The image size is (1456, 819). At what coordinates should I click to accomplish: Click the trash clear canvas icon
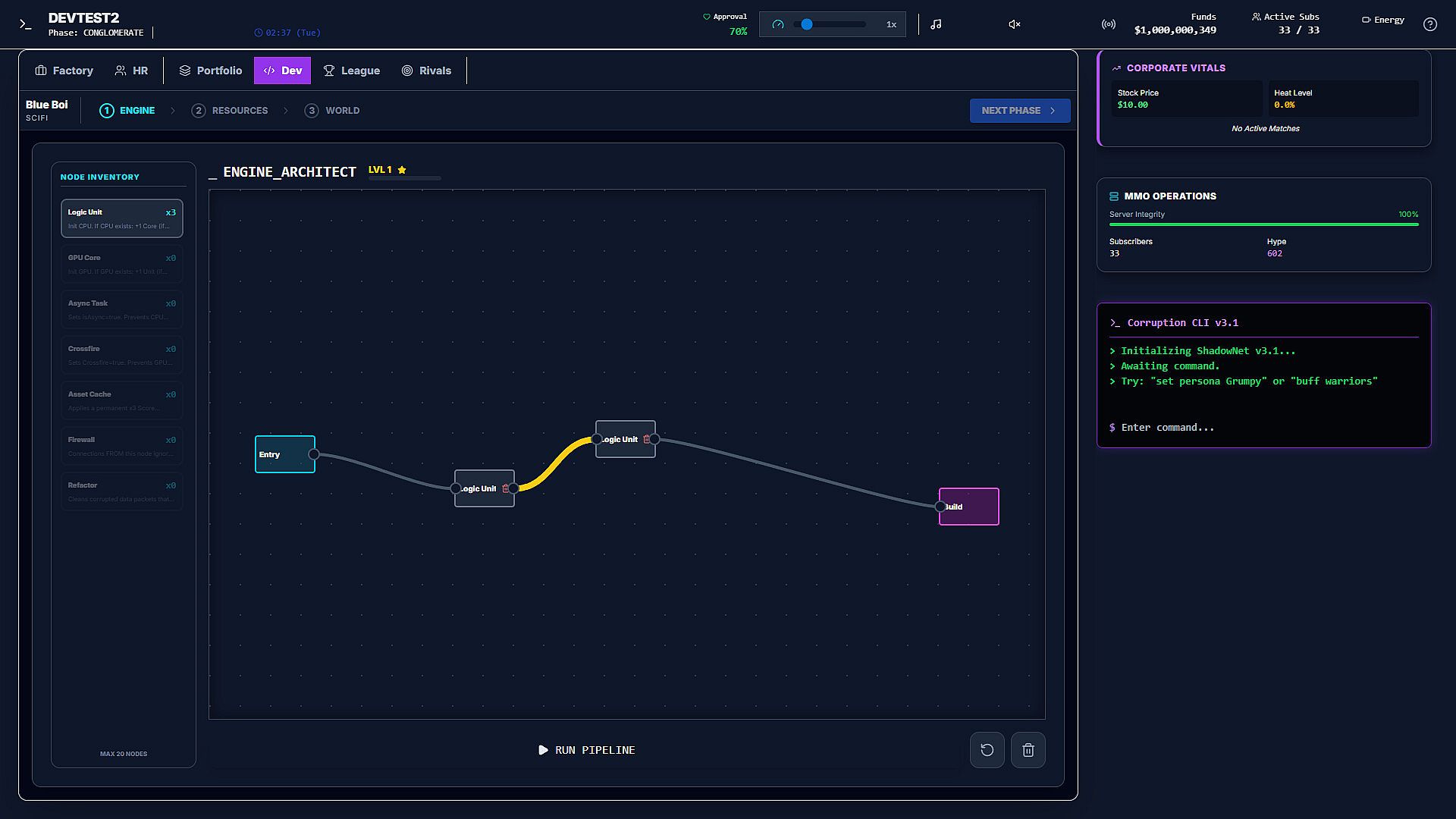point(1028,750)
